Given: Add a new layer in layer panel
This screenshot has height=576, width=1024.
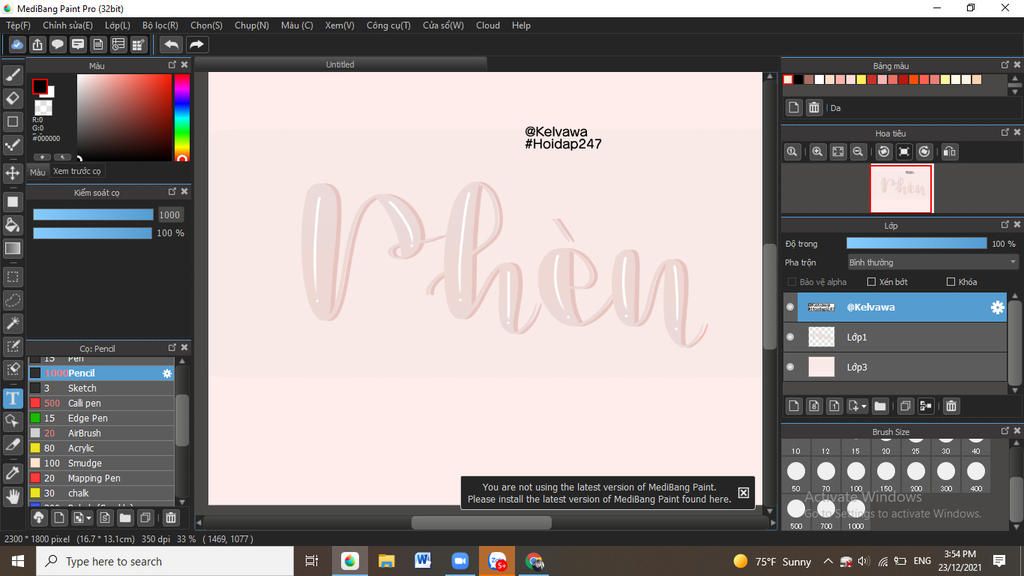Looking at the screenshot, I should 793,406.
